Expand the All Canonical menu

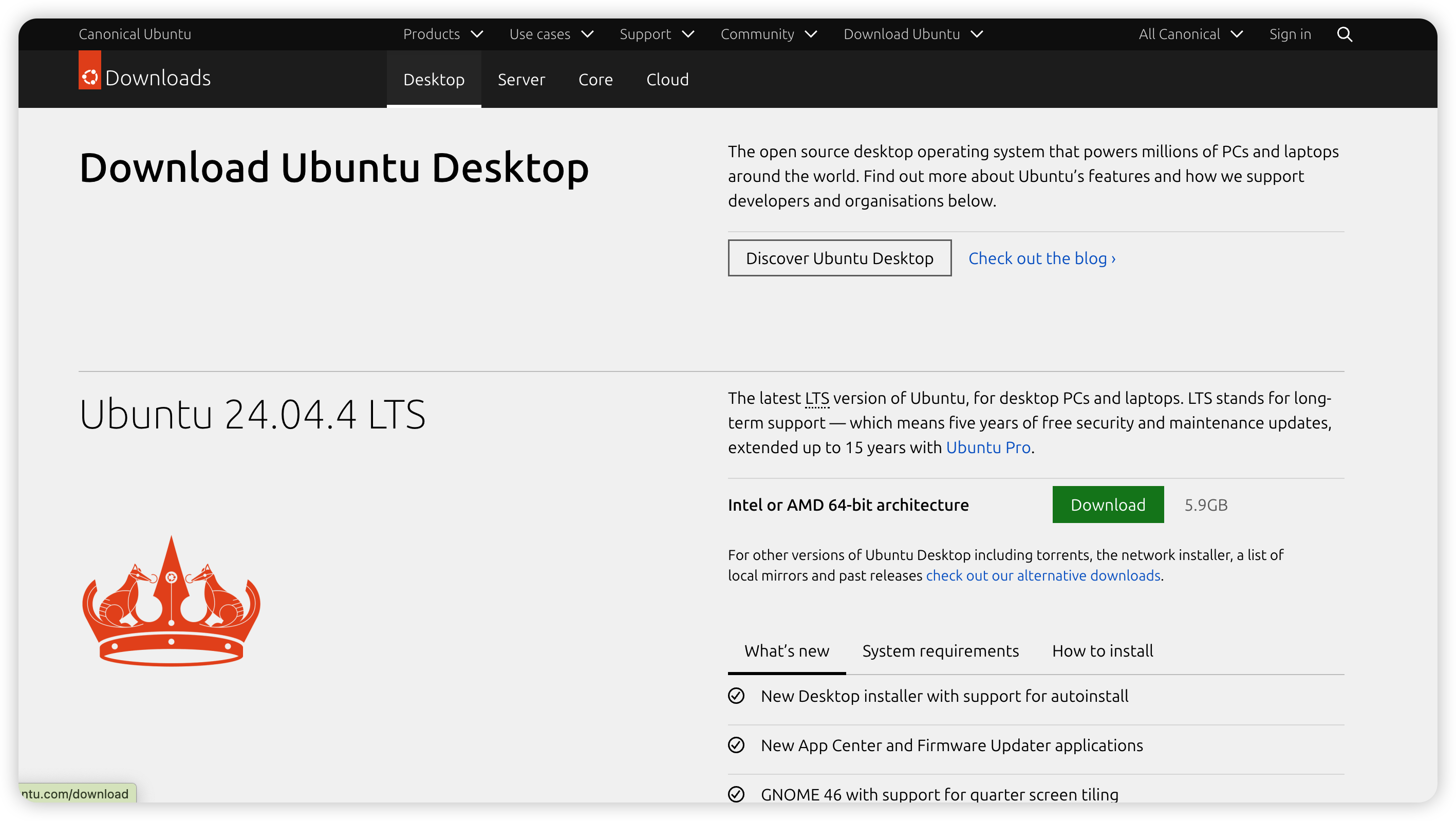click(1190, 34)
